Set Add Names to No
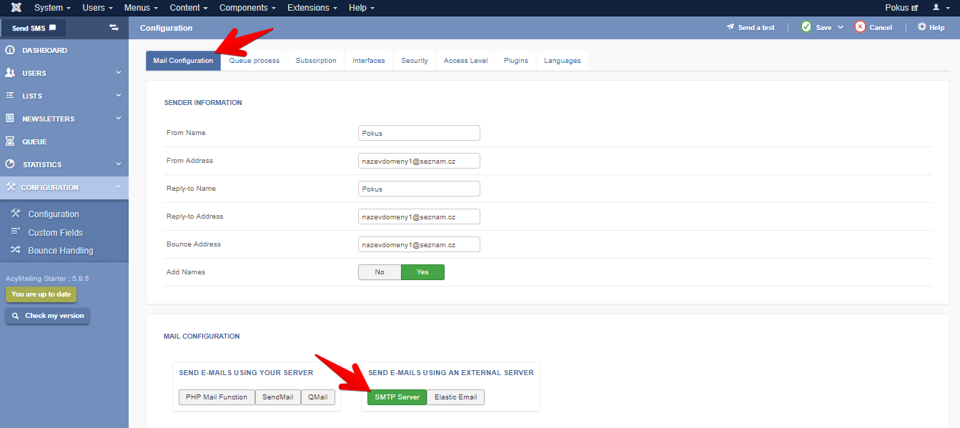This screenshot has width=960, height=428. pyautogui.click(x=380, y=272)
